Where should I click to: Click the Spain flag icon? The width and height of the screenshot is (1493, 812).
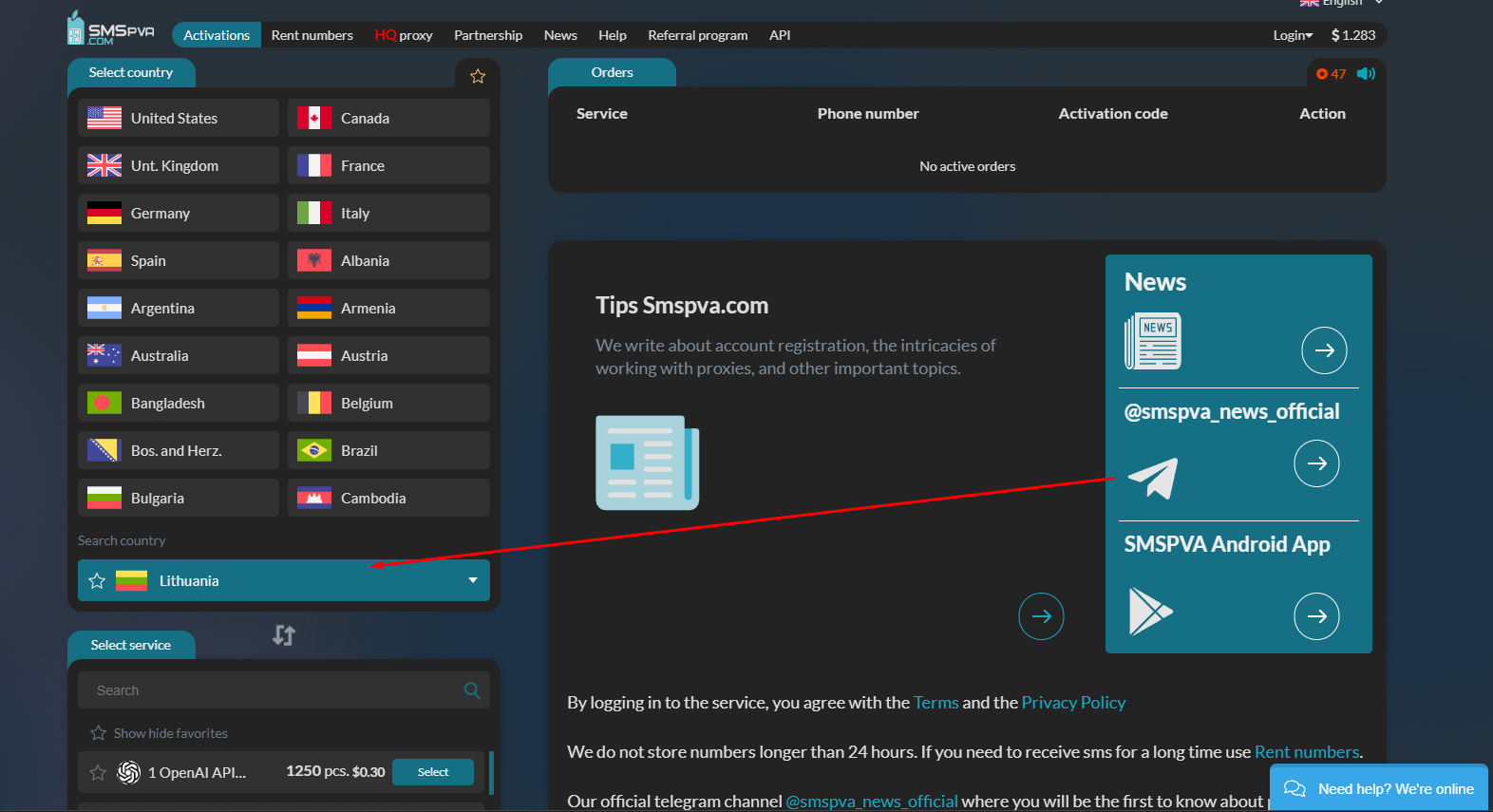104,260
